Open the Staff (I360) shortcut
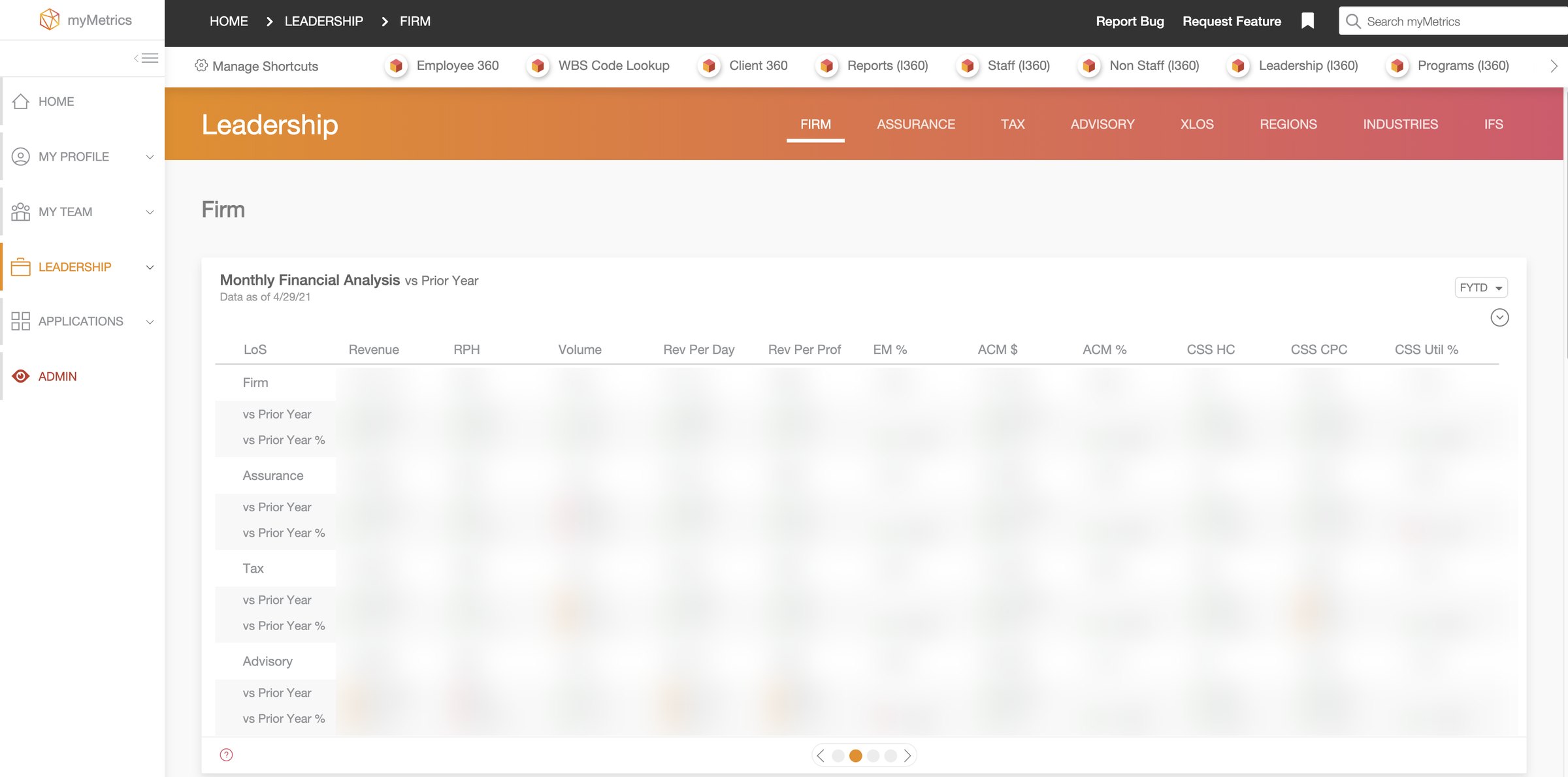Image resolution: width=1568 pixels, height=777 pixels. [x=1003, y=66]
